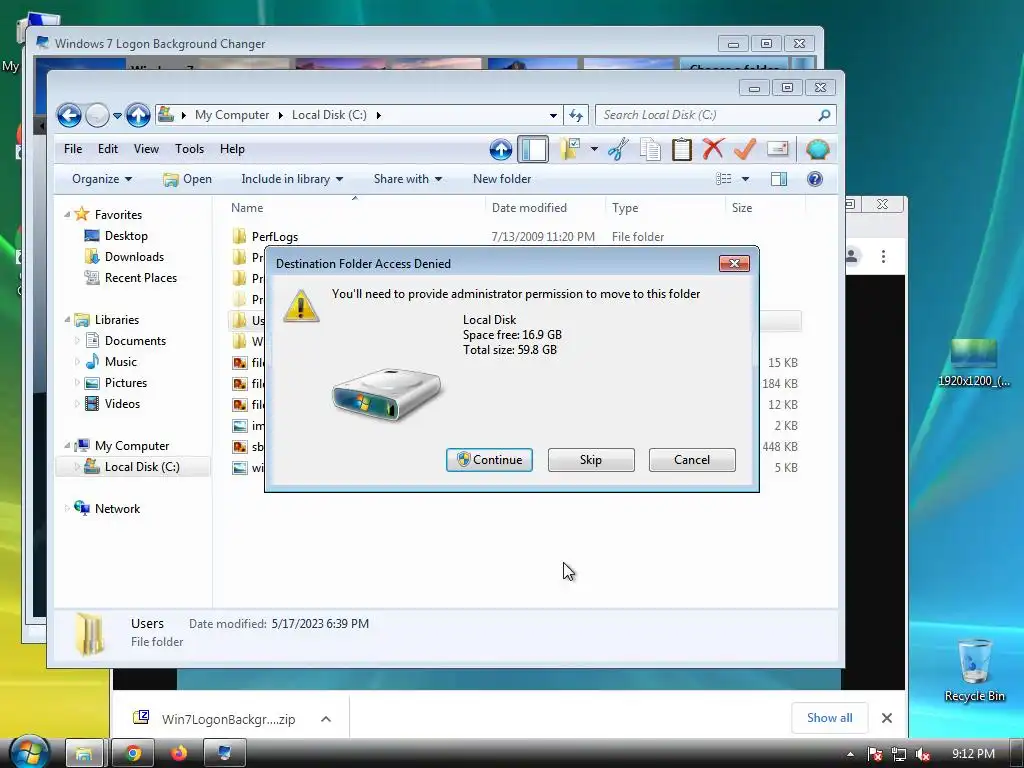
Task: Expand the Network tree node
Action: tap(67, 508)
